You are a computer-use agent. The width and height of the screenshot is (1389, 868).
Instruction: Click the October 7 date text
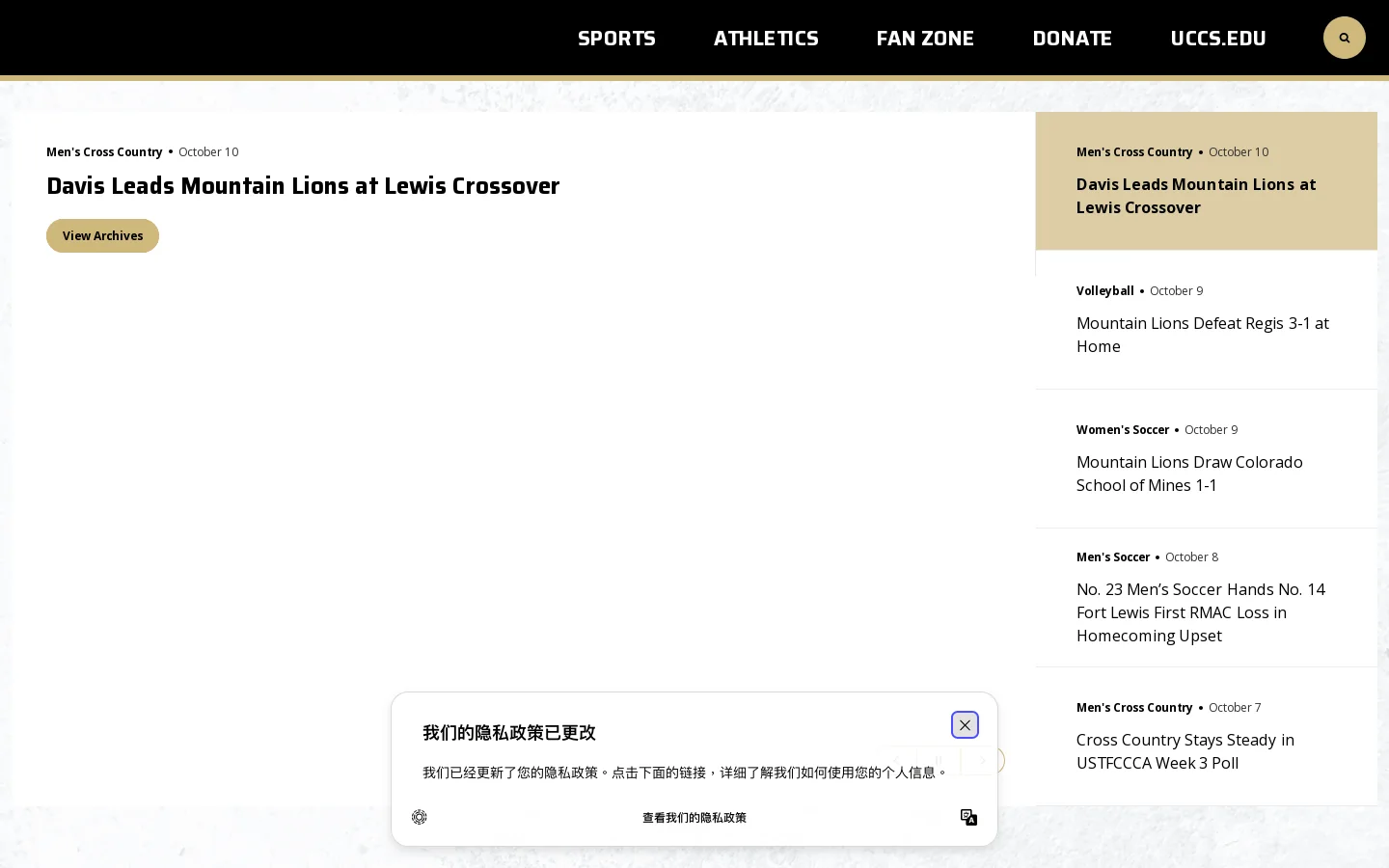(1235, 707)
